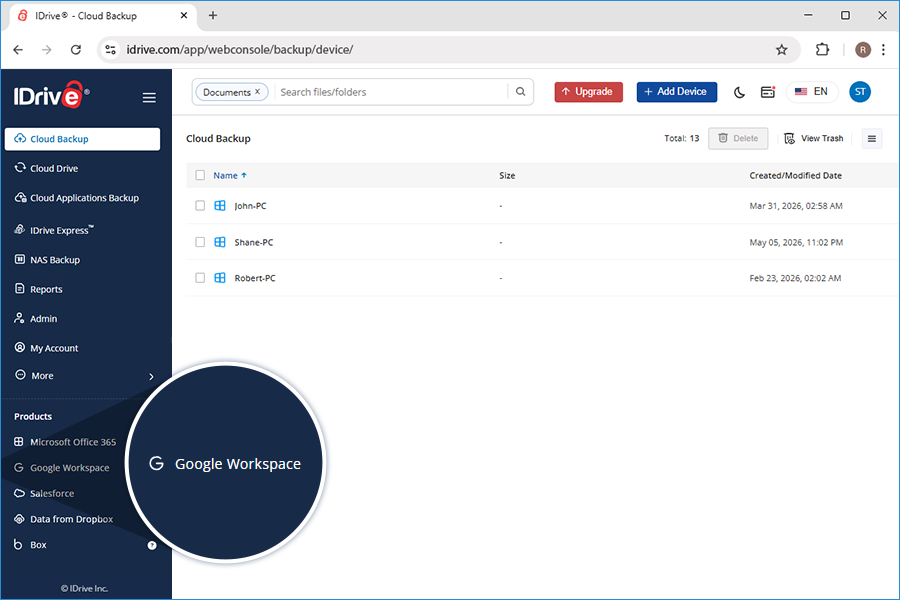
Task: Open Microsoft Office 365 product
Action: (x=65, y=442)
